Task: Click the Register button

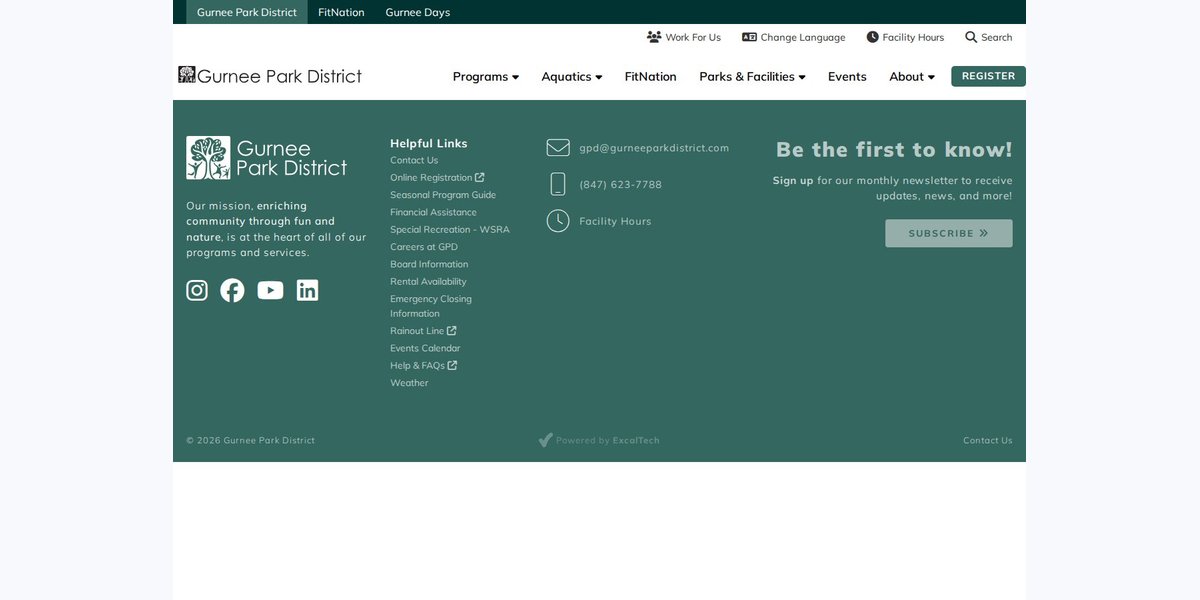Action: pyautogui.click(x=988, y=76)
